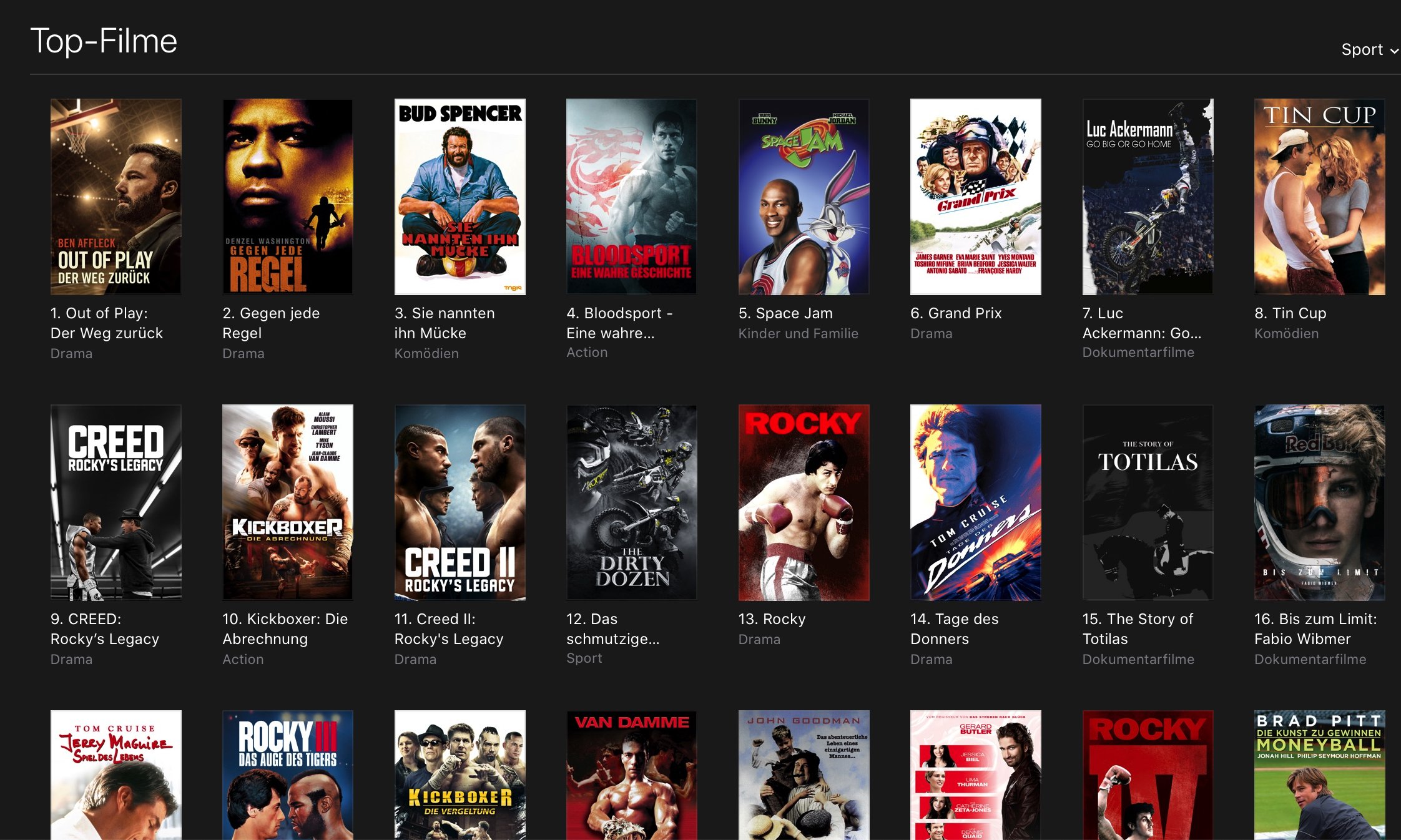Open the Sport genre dropdown
The width and height of the screenshot is (1401, 840).
pos(1369,49)
